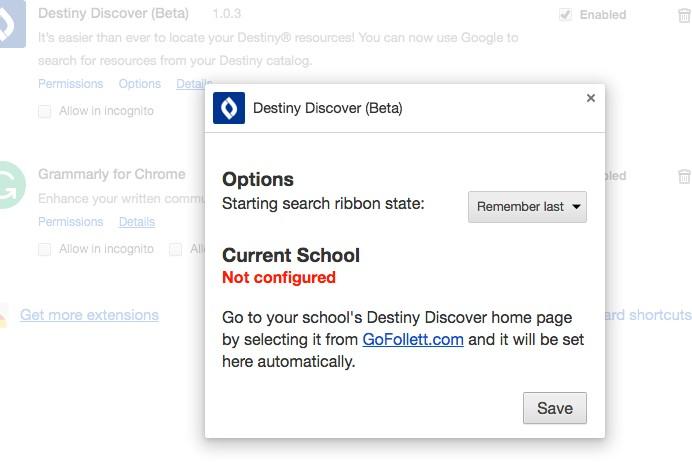Screen dimensions: 692x462
Task: Remove Destiny Discover via its trash icon
Action: point(684,15)
